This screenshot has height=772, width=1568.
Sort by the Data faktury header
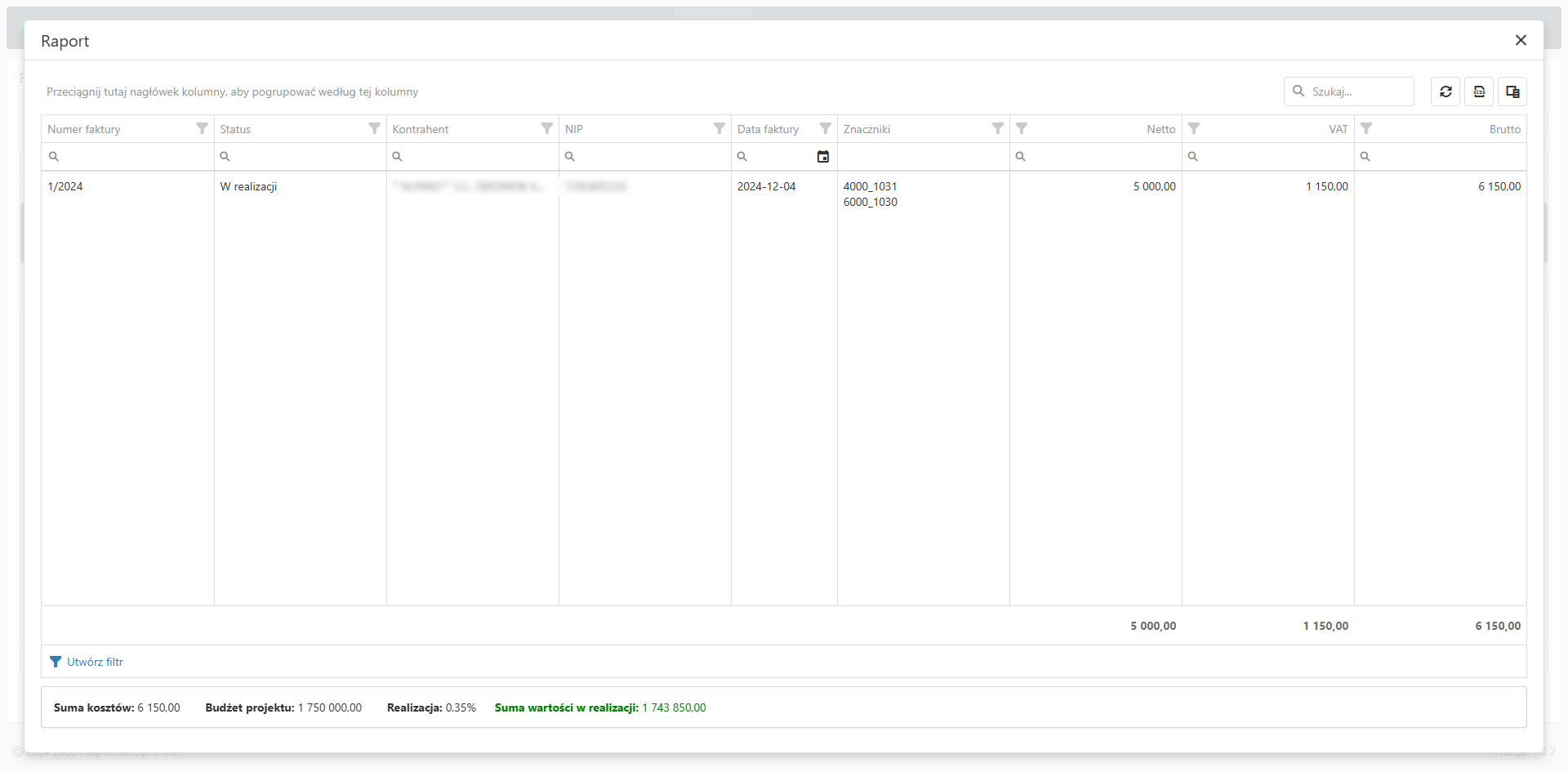[x=768, y=129]
